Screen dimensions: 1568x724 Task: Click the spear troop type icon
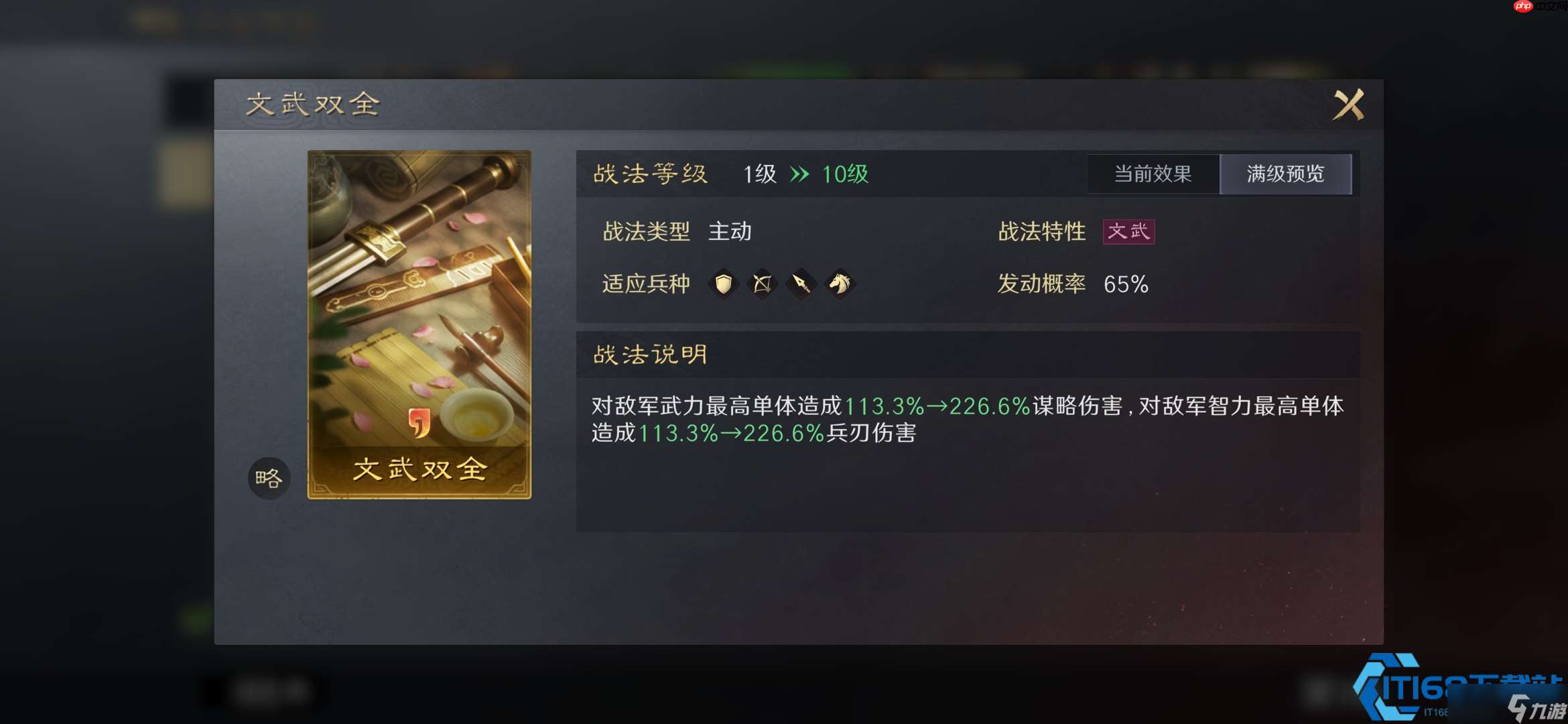[801, 284]
